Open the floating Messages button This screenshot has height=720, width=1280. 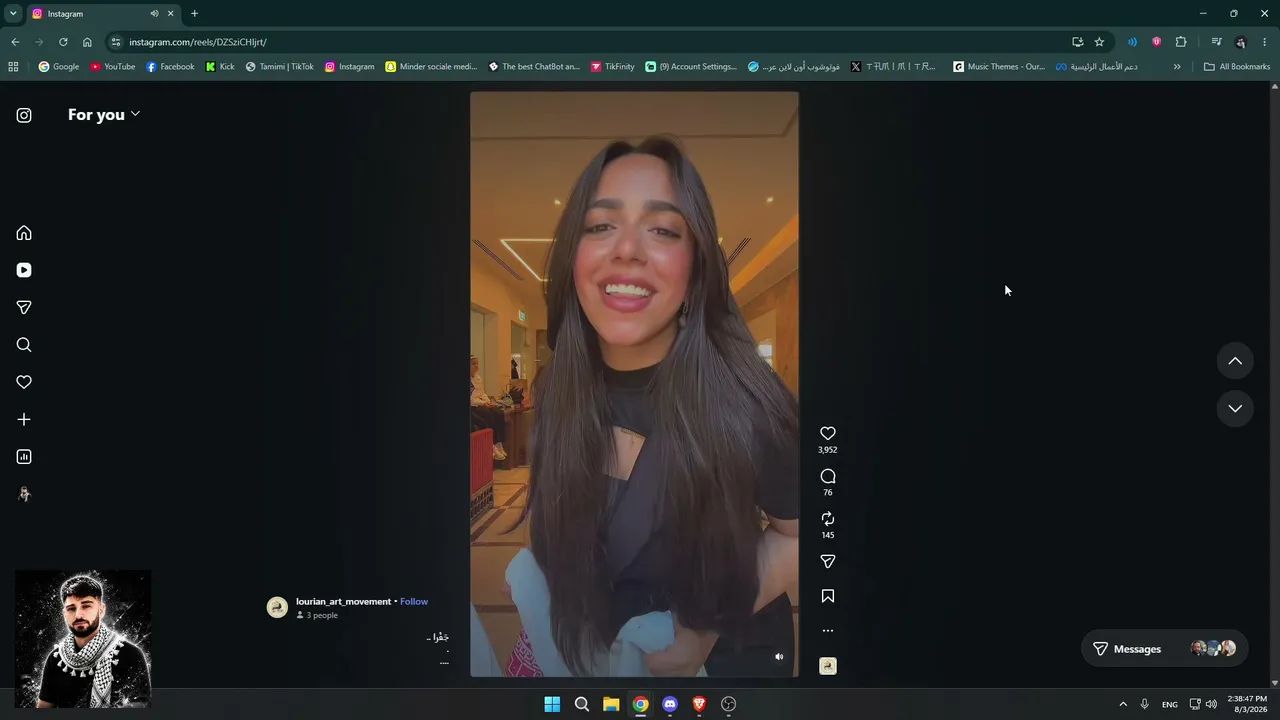(1164, 649)
